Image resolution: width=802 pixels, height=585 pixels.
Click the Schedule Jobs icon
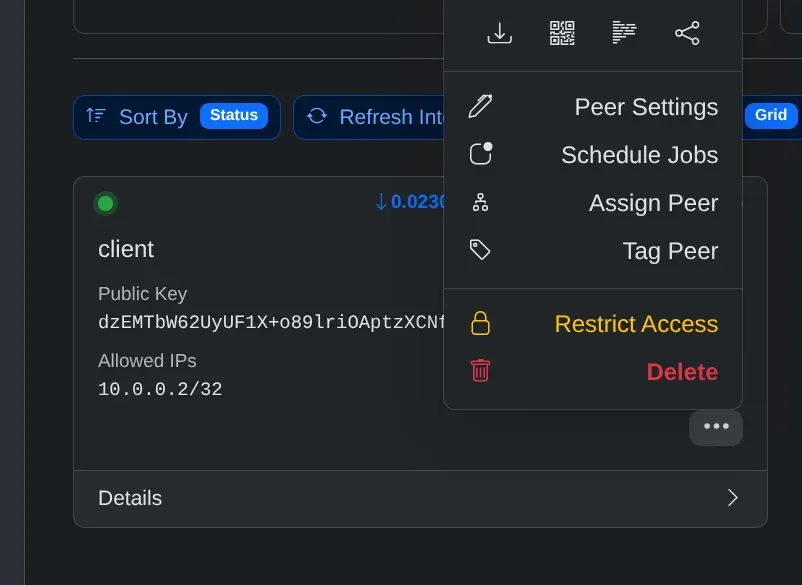(x=481, y=155)
